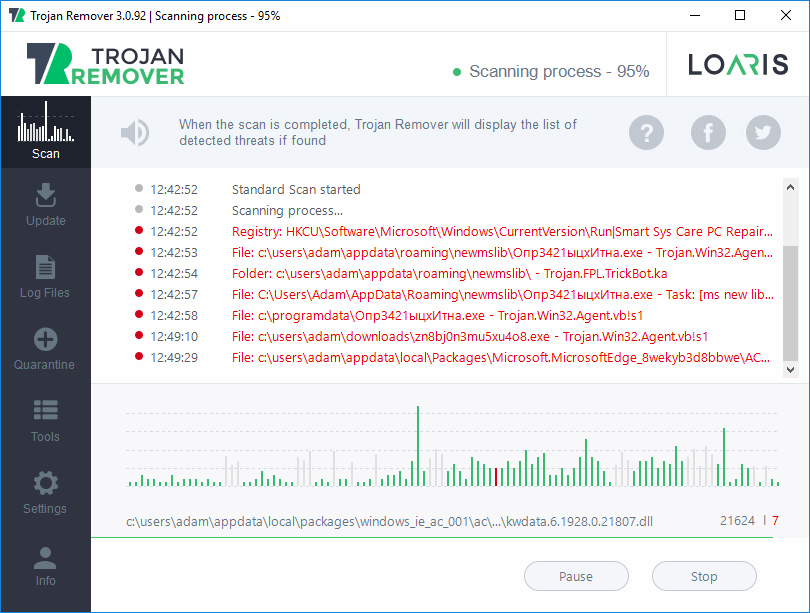This screenshot has height=613, width=810.
Task: Click the red bar in activity graph
Action: 496,477
